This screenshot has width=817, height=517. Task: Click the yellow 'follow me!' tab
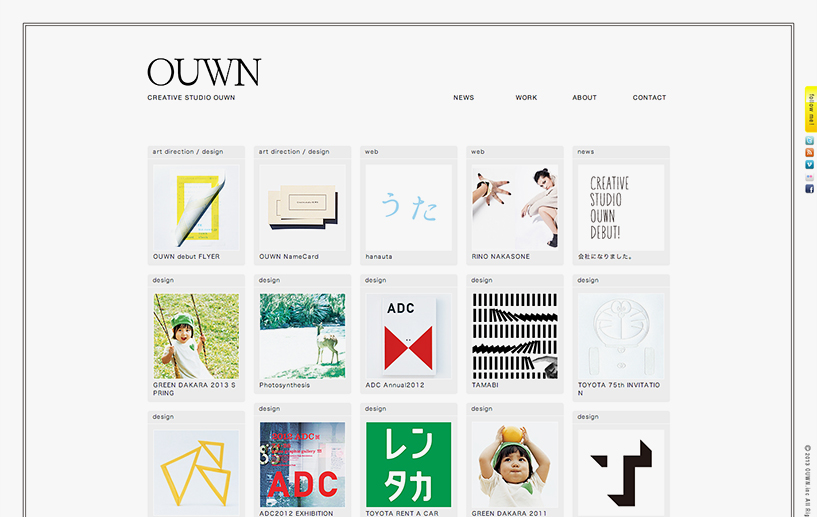coord(811,109)
